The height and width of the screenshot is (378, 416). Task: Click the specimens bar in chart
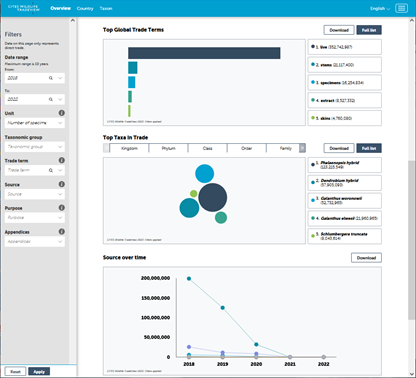132,82
